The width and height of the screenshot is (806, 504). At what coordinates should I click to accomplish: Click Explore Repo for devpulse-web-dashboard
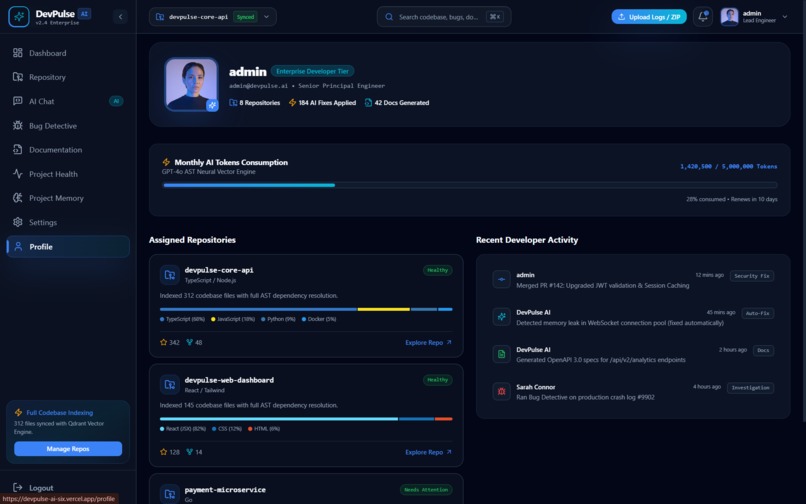coord(428,452)
